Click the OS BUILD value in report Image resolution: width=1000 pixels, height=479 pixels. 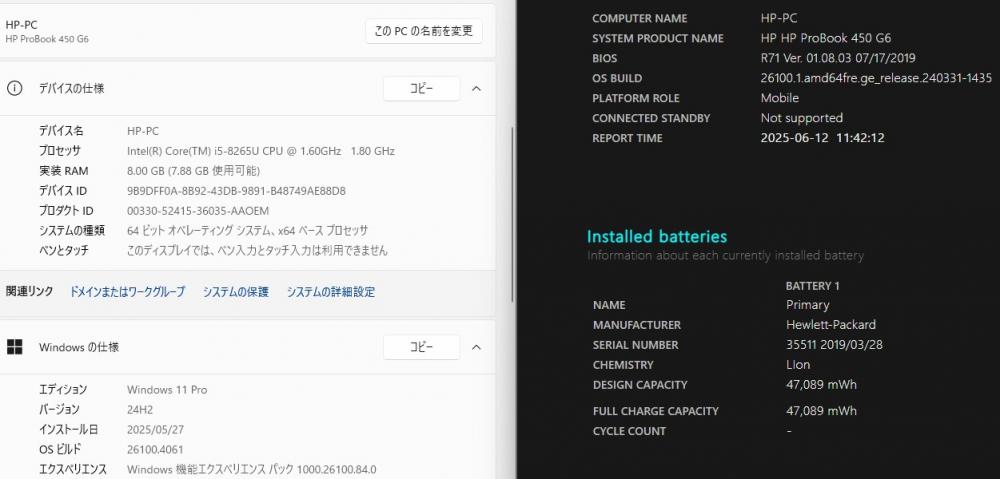click(876, 78)
